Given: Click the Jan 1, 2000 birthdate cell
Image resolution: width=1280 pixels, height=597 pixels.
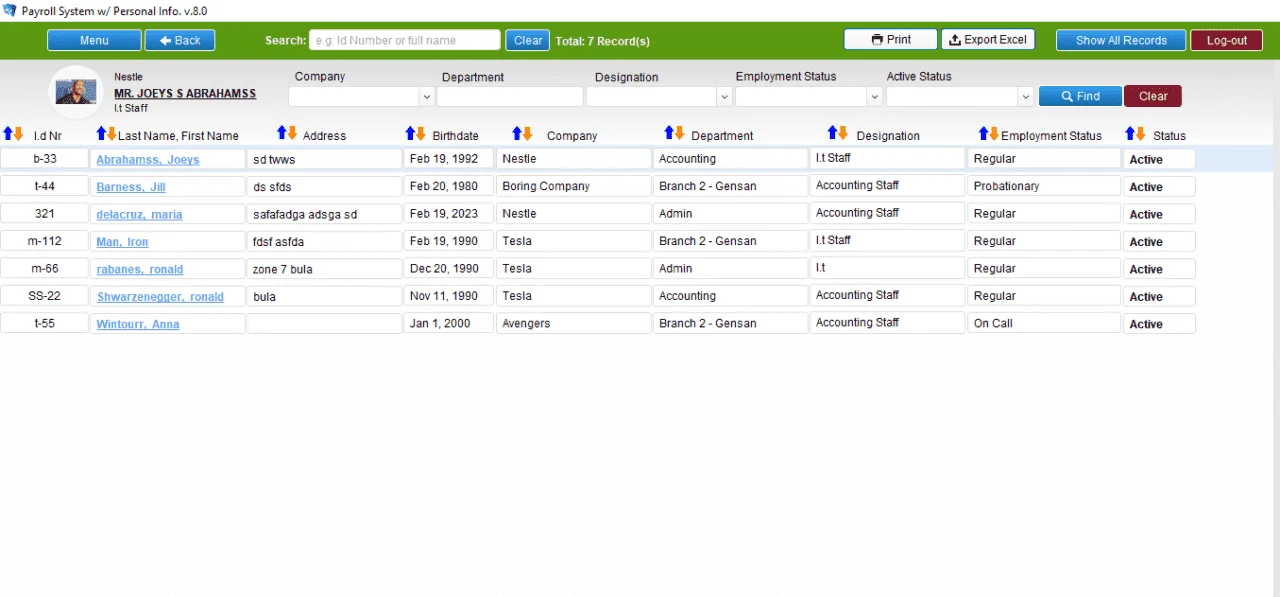Looking at the screenshot, I should pyautogui.click(x=448, y=323).
